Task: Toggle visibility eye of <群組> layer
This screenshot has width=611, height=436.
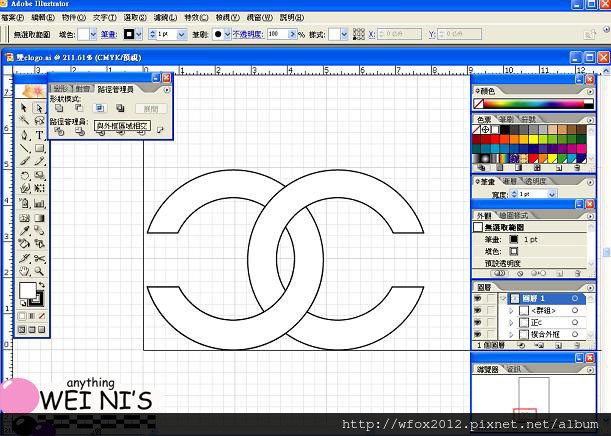Action: [478, 311]
